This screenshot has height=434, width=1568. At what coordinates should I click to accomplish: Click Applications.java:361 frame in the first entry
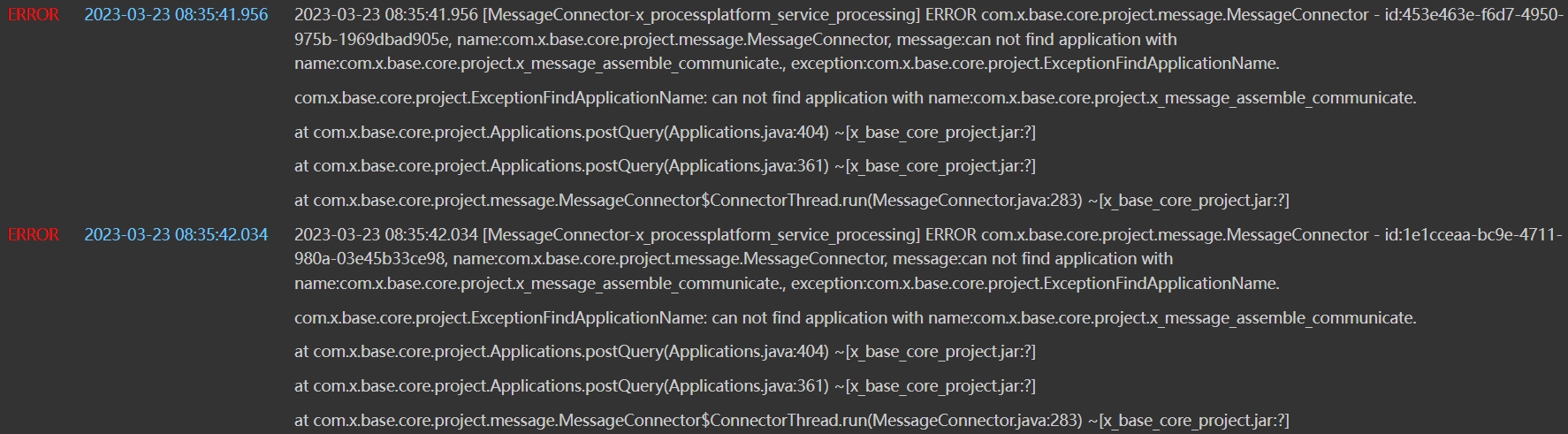point(665,166)
